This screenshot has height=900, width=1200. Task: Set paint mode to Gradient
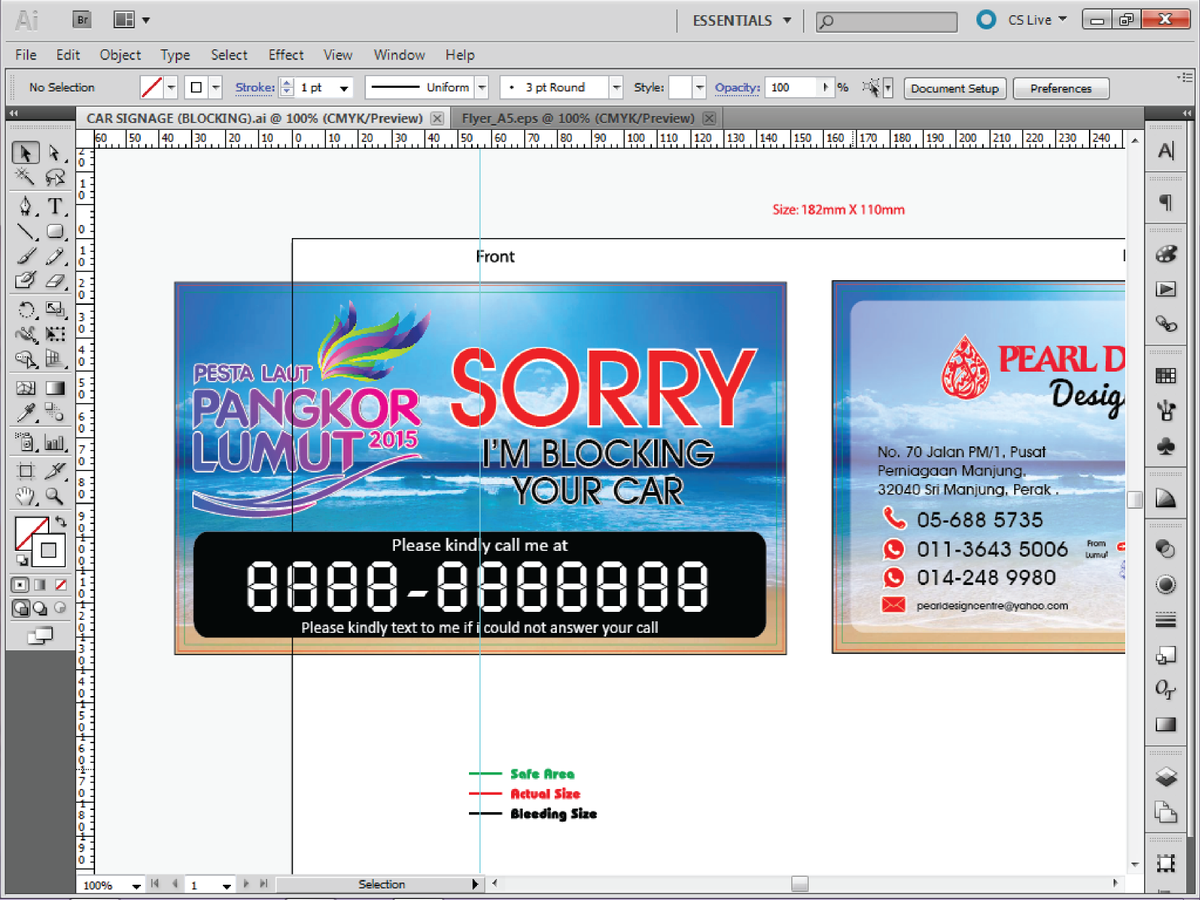click(41, 584)
